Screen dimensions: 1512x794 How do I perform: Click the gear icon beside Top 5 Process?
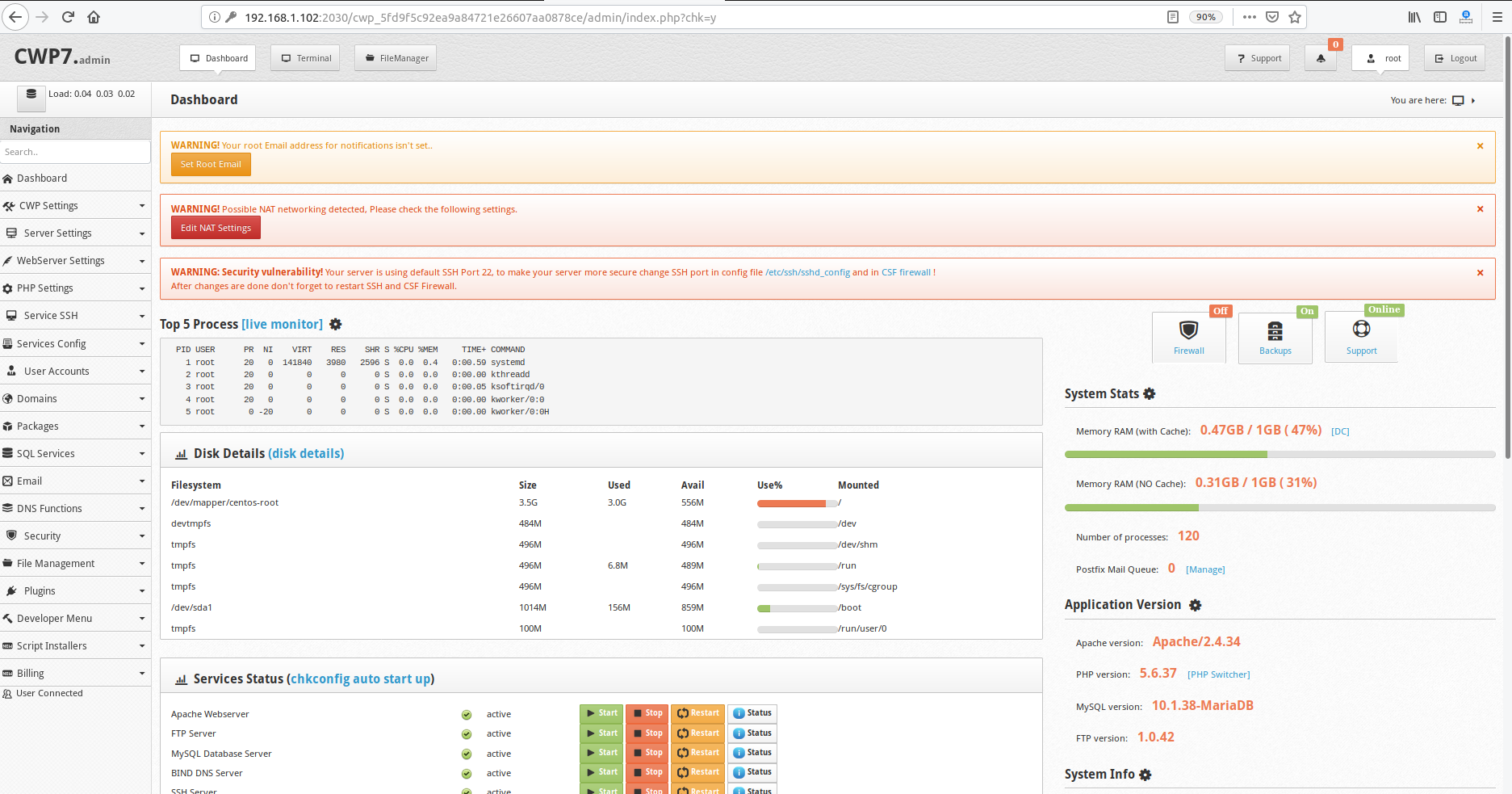336,324
